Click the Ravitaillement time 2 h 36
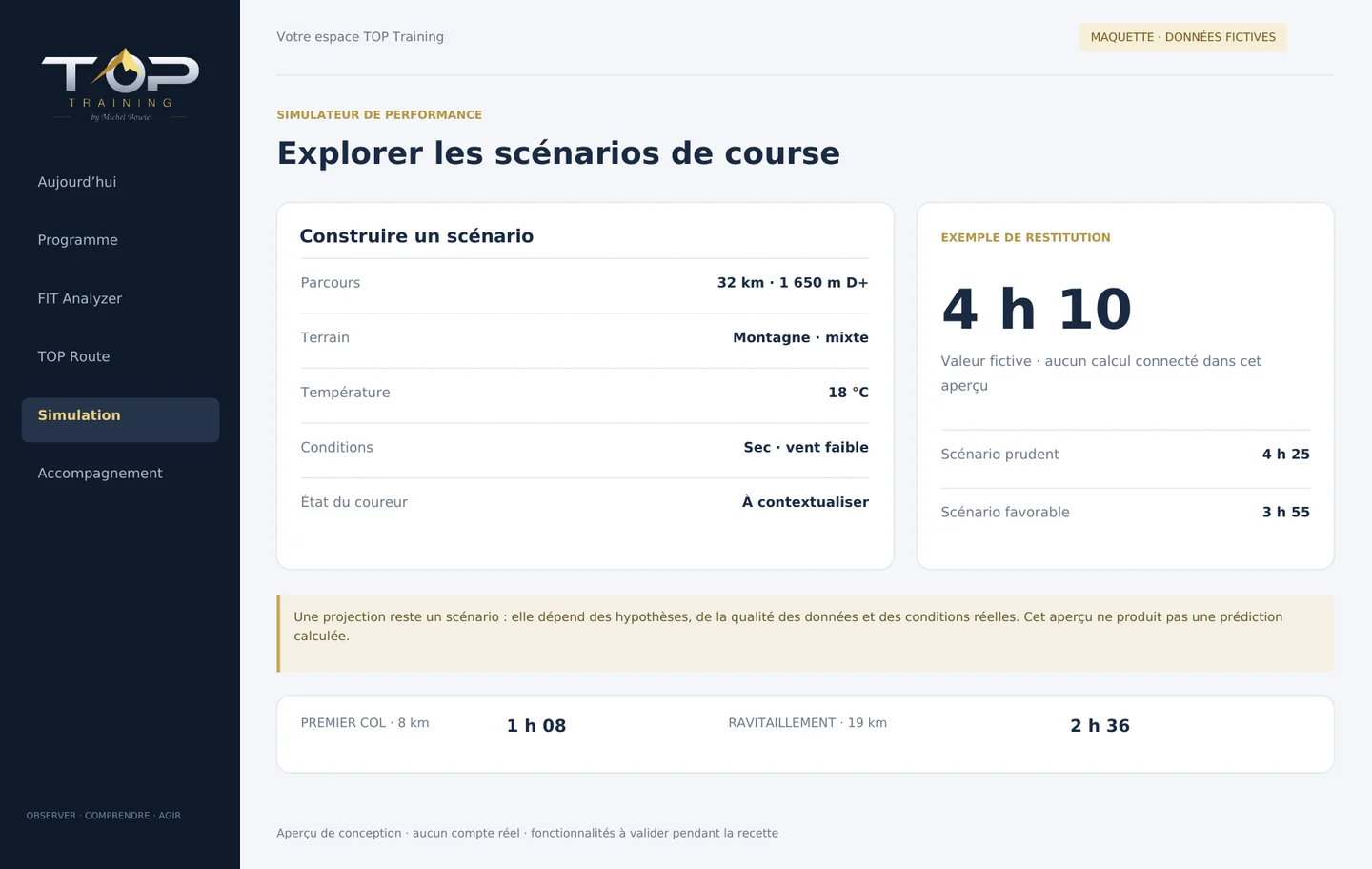Viewport: 1372px width, 869px height. tap(1100, 726)
